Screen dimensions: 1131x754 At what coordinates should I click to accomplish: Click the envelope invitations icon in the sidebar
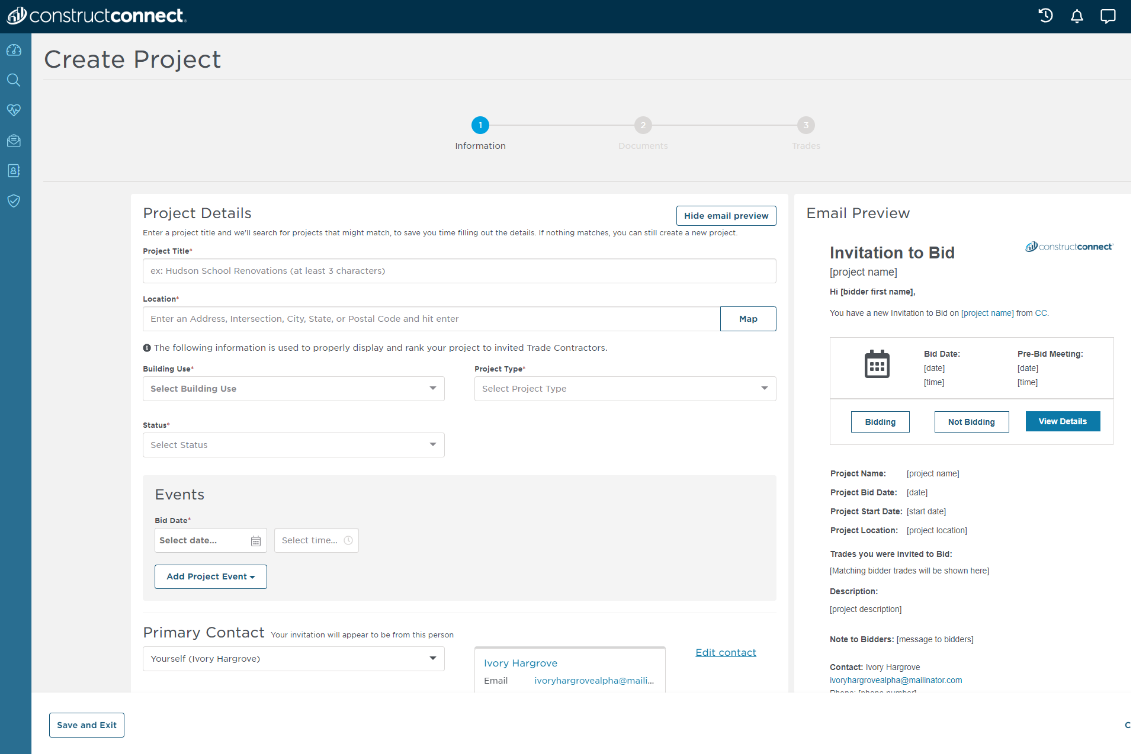point(14,140)
